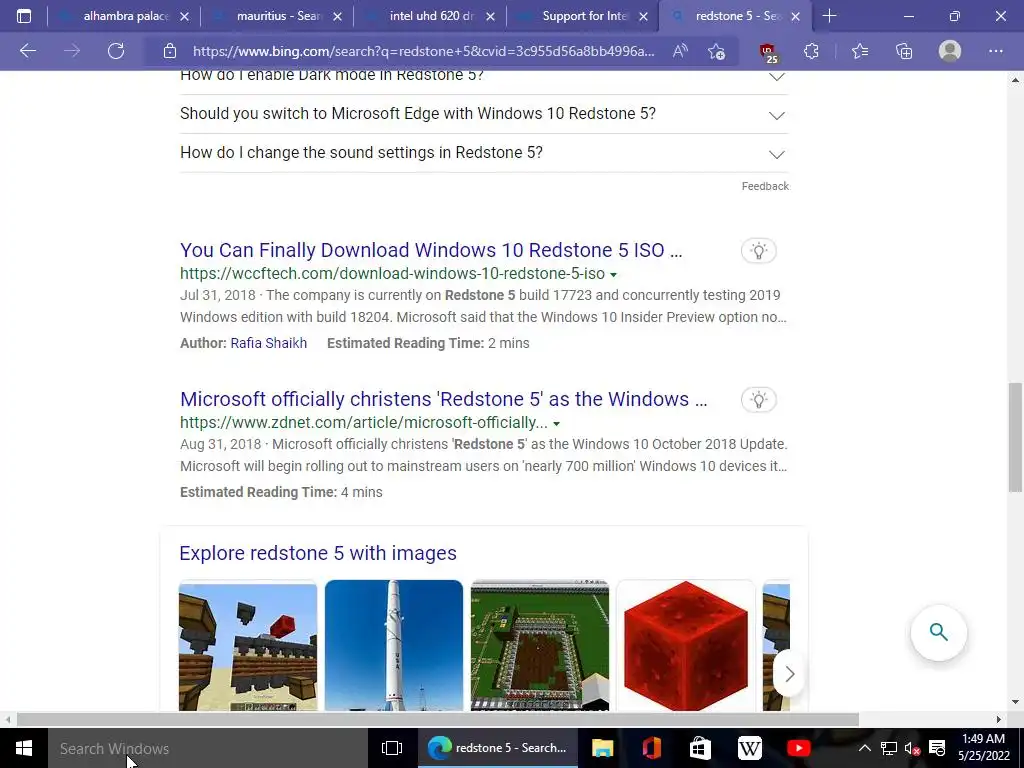This screenshot has width=1024, height=768.
Task: Switch to the mauritius search tab
Action: [277, 16]
